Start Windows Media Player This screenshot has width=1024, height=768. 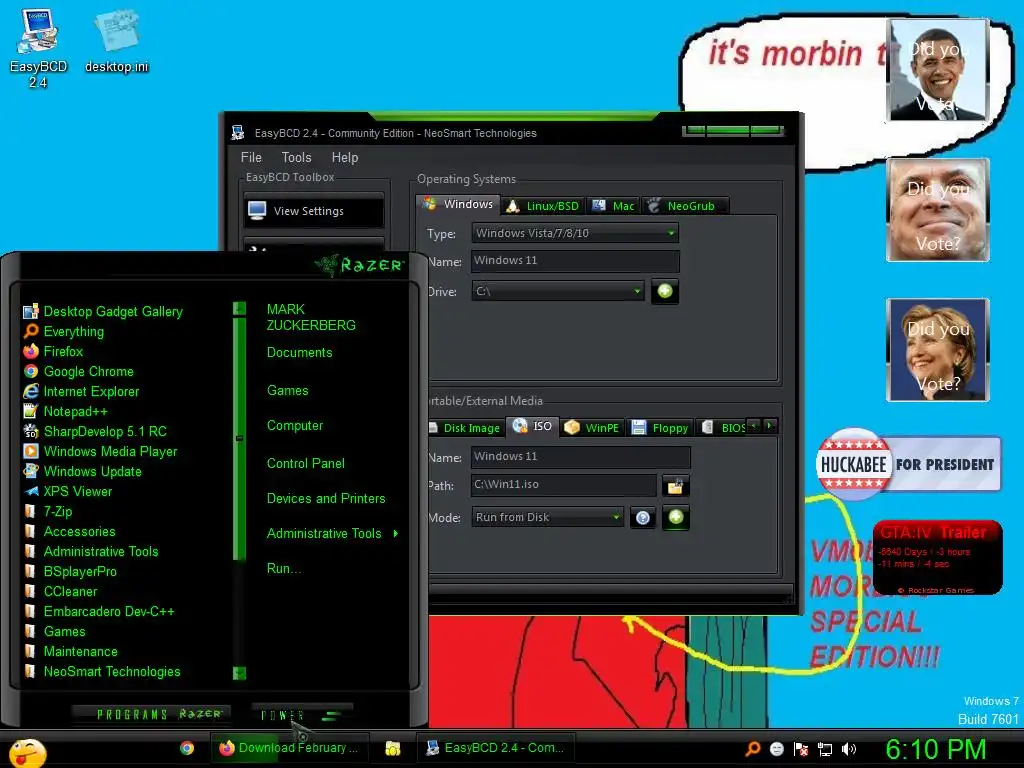100,452
